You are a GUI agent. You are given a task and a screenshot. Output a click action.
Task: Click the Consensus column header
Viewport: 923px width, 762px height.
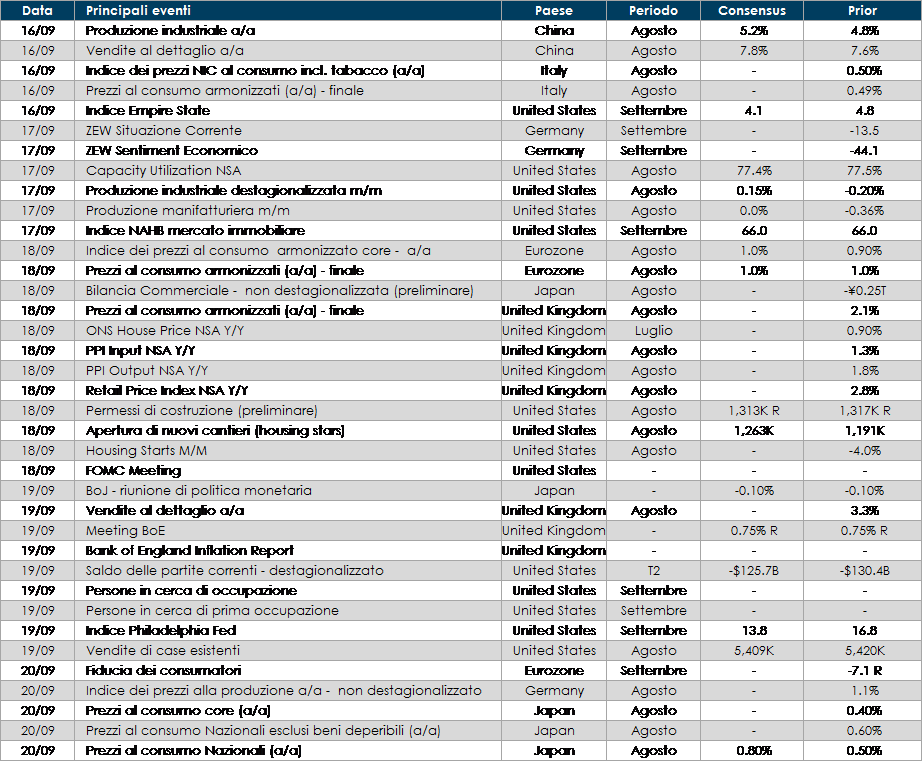(x=751, y=11)
